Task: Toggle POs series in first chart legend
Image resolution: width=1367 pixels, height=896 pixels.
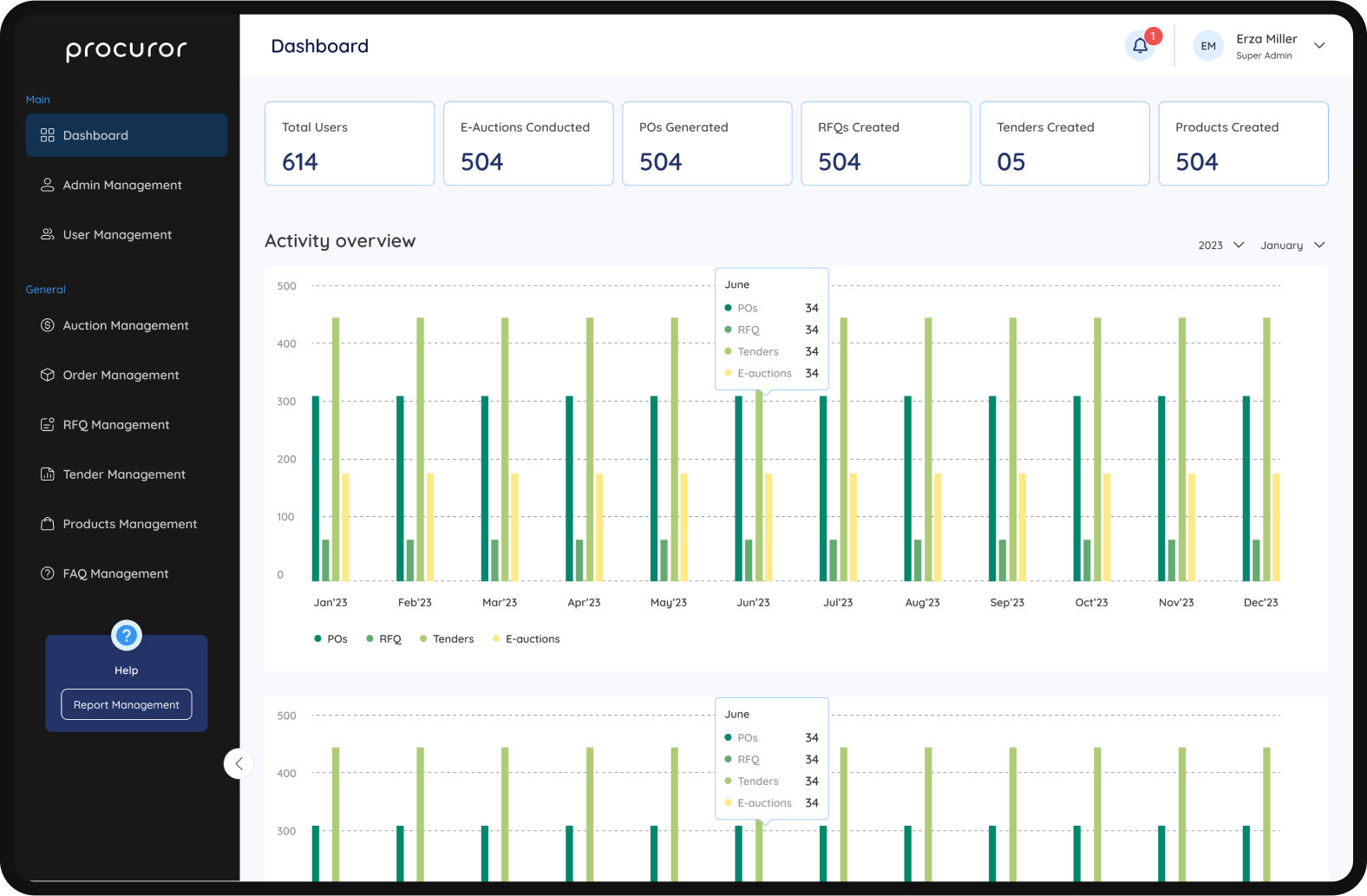Action: click(x=330, y=639)
